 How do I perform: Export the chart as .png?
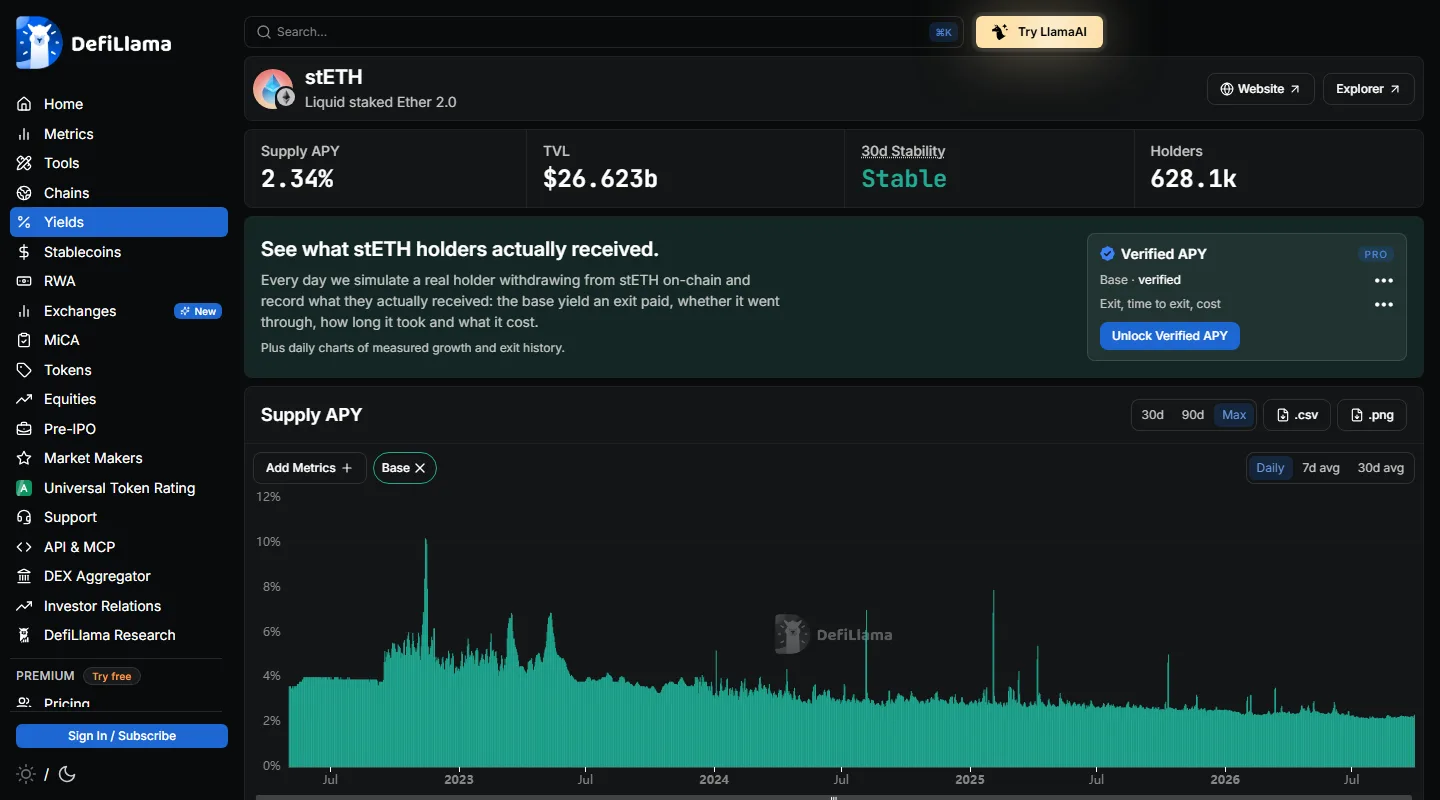coord(1372,415)
